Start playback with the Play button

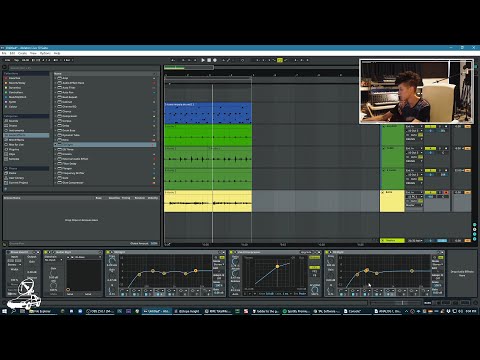(x=203, y=60)
